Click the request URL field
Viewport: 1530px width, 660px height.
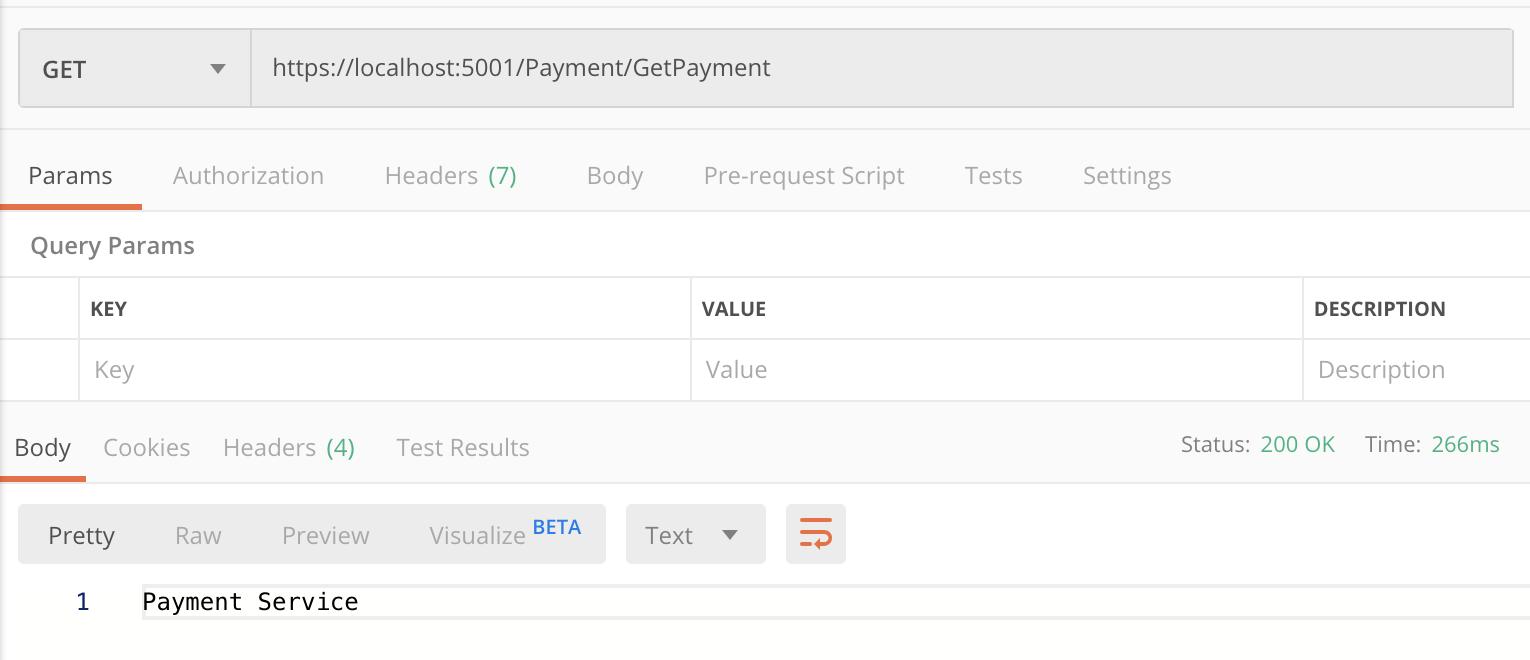click(881, 68)
